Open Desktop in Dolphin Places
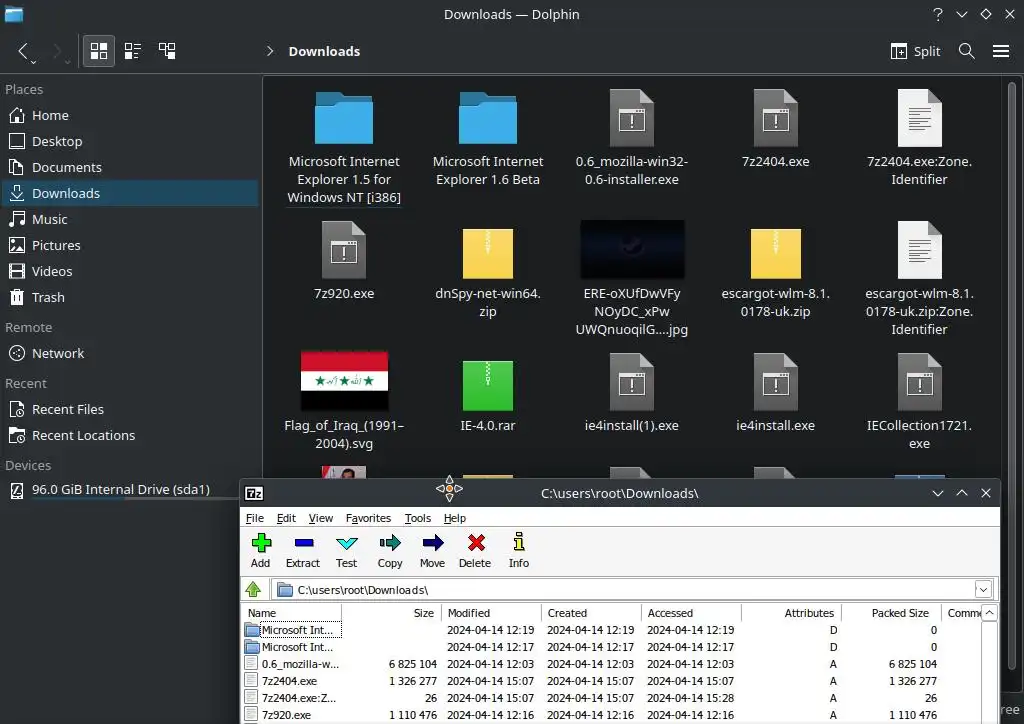This screenshot has height=724, width=1024. click(x=130, y=142)
